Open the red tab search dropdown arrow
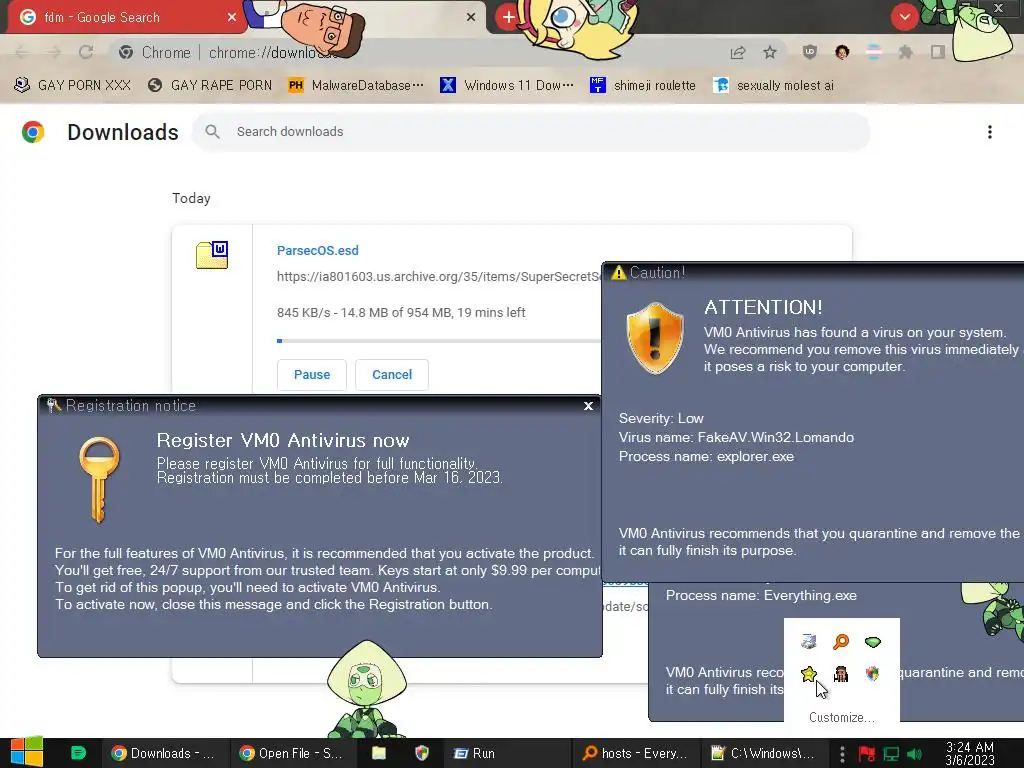The width and height of the screenshot is (1024, 768). (904, 17)
